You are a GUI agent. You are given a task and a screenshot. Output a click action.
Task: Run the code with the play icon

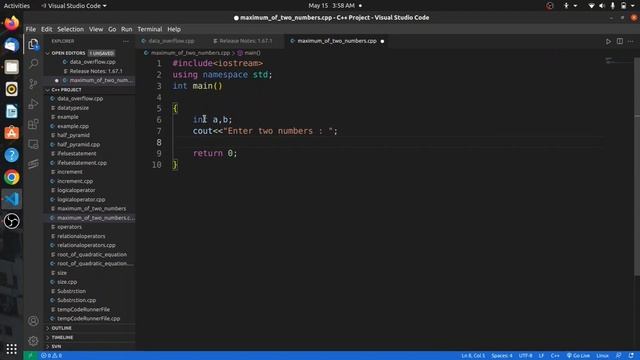point(608,41)
